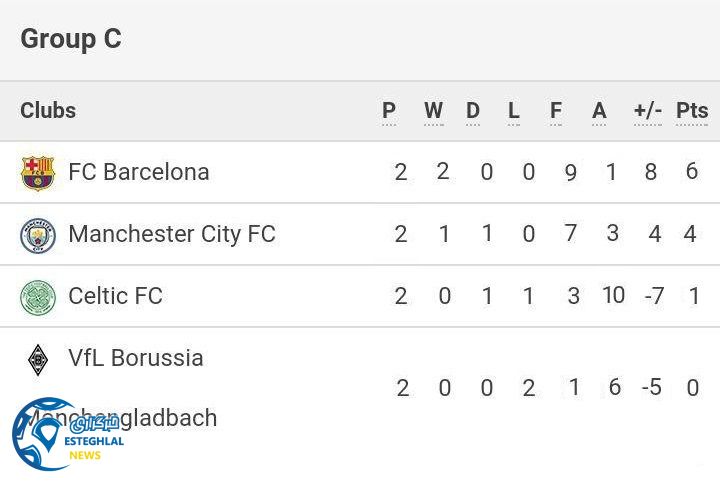
Task: Click the L (losses) column header
Action: coord(514,111)
